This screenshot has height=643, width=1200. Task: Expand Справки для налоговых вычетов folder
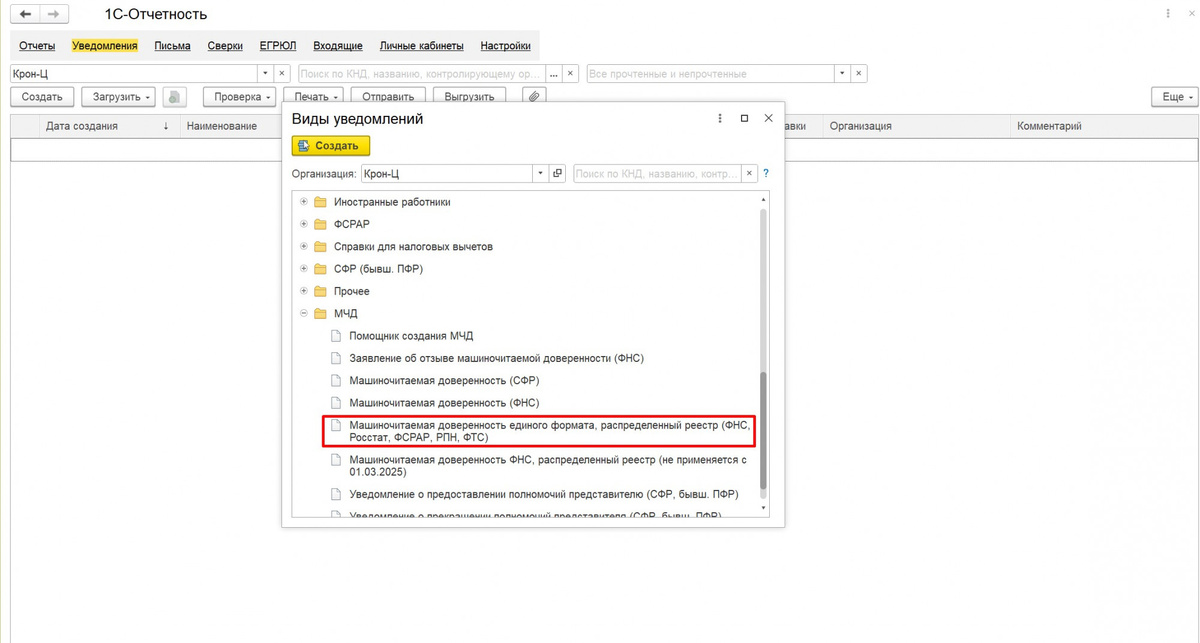304,246
